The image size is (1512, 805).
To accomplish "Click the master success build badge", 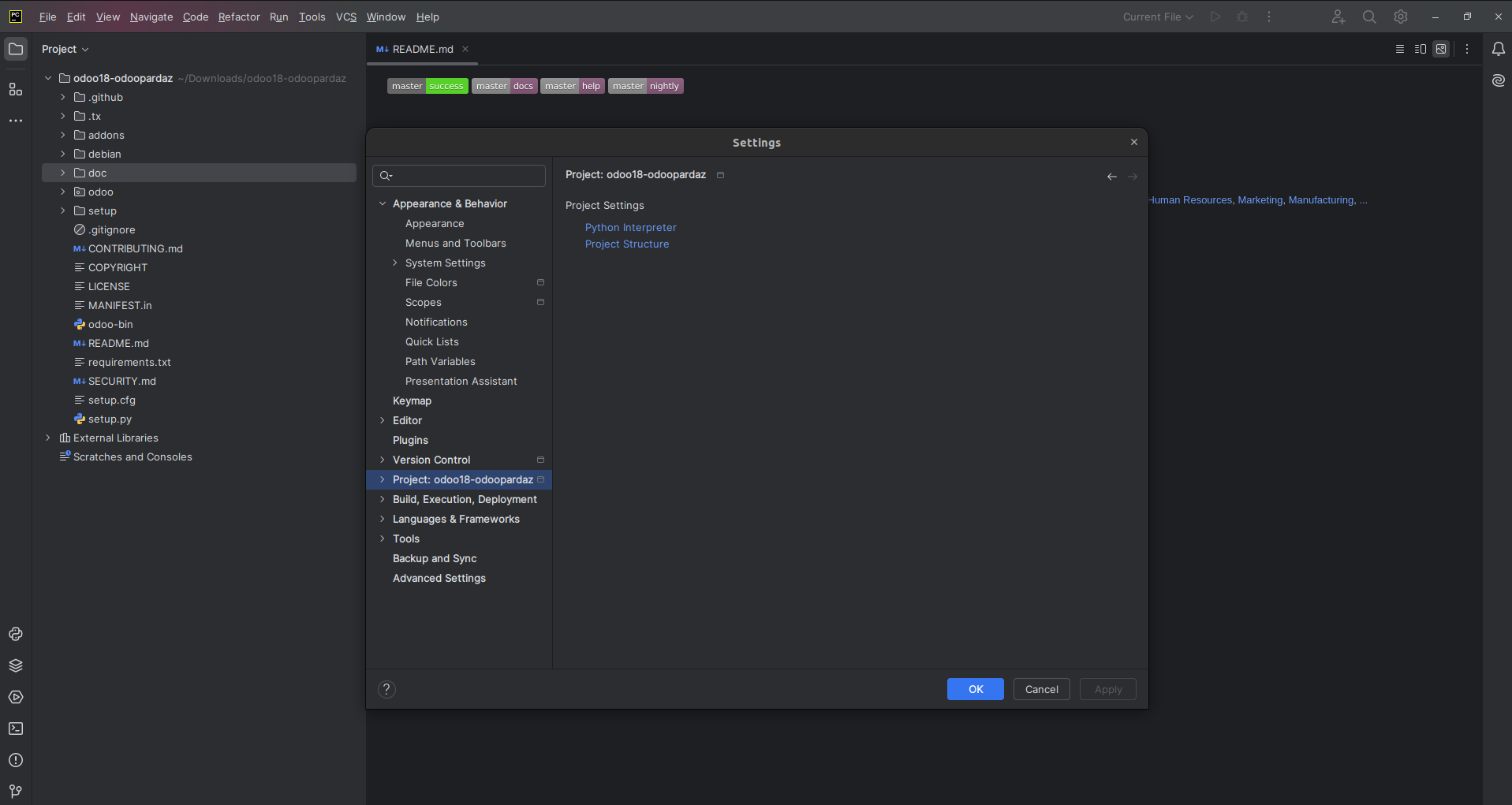I will [427, 86].
